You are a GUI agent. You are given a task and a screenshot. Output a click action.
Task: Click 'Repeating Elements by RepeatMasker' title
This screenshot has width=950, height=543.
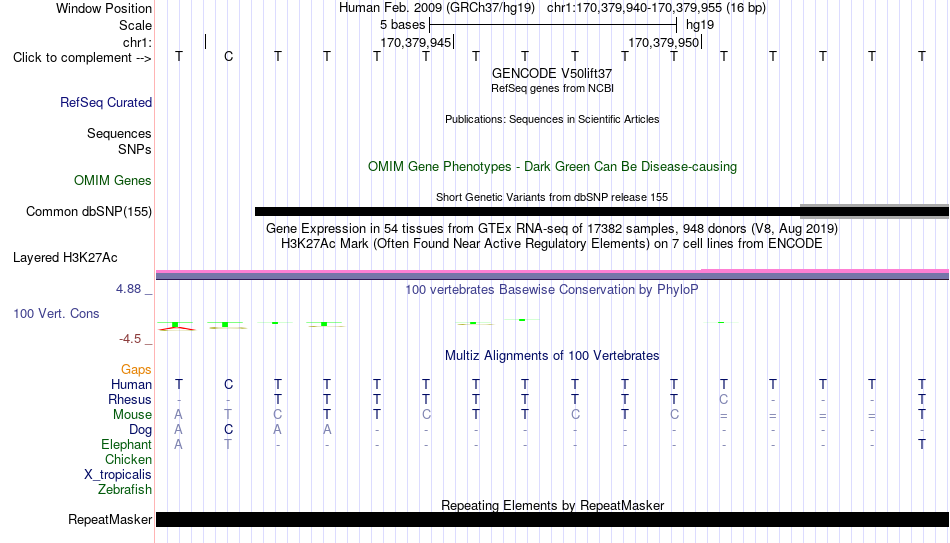(x=552, y=505)
